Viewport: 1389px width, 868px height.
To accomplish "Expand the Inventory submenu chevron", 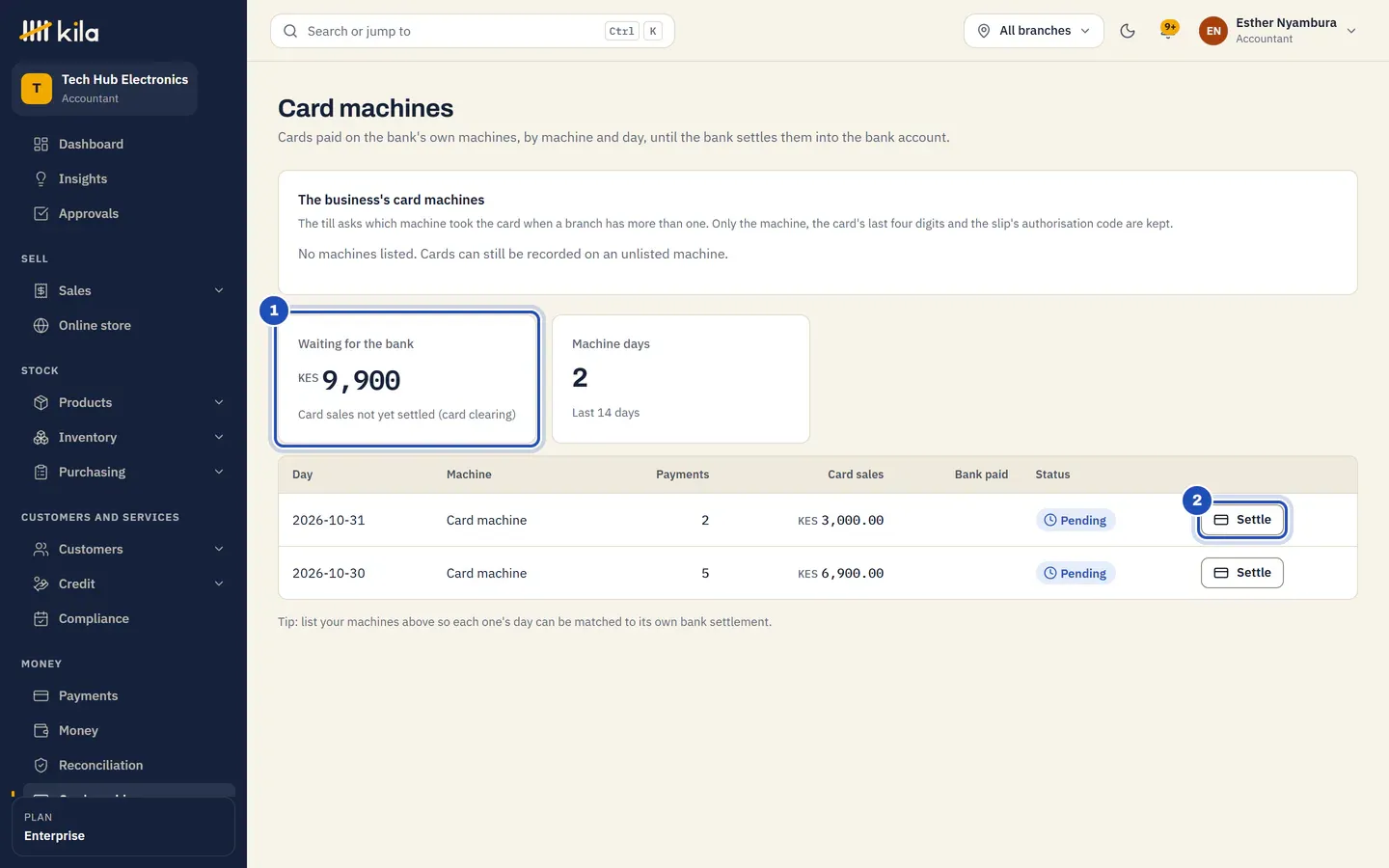I will click(x=219, y=437).
